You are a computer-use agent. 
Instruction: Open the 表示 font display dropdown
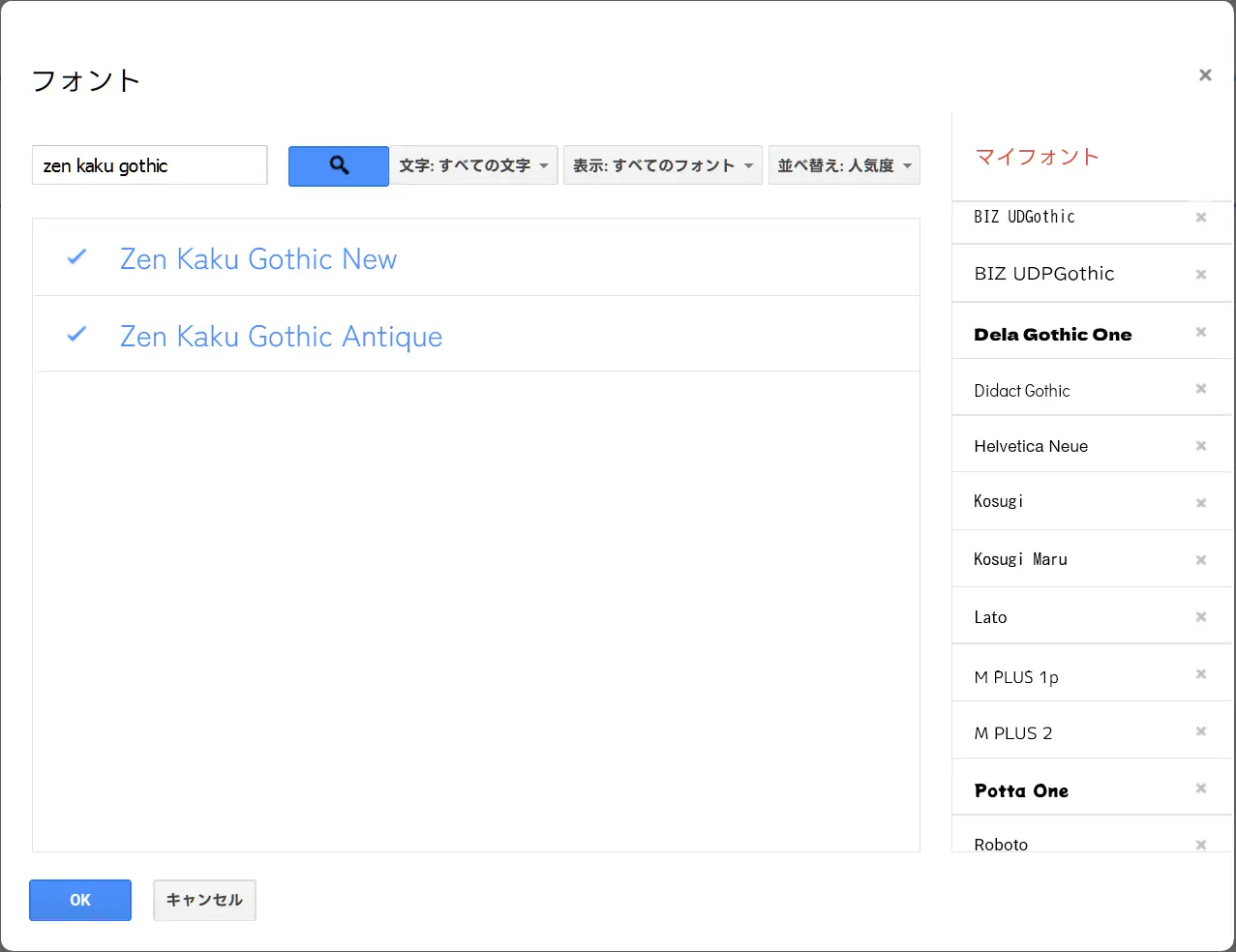(x=662, y=165)
